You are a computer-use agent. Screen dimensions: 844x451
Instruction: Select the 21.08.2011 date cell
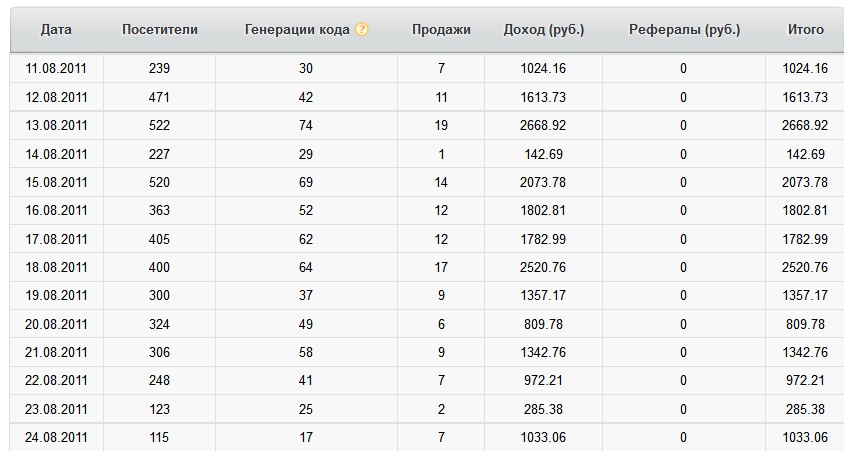coord(57,353)
